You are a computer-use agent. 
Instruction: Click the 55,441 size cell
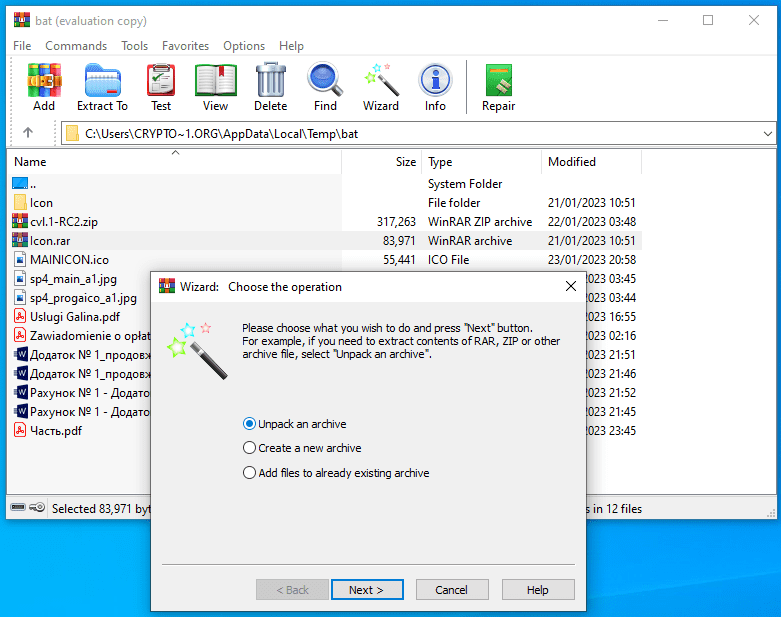(x=399, y=259)
